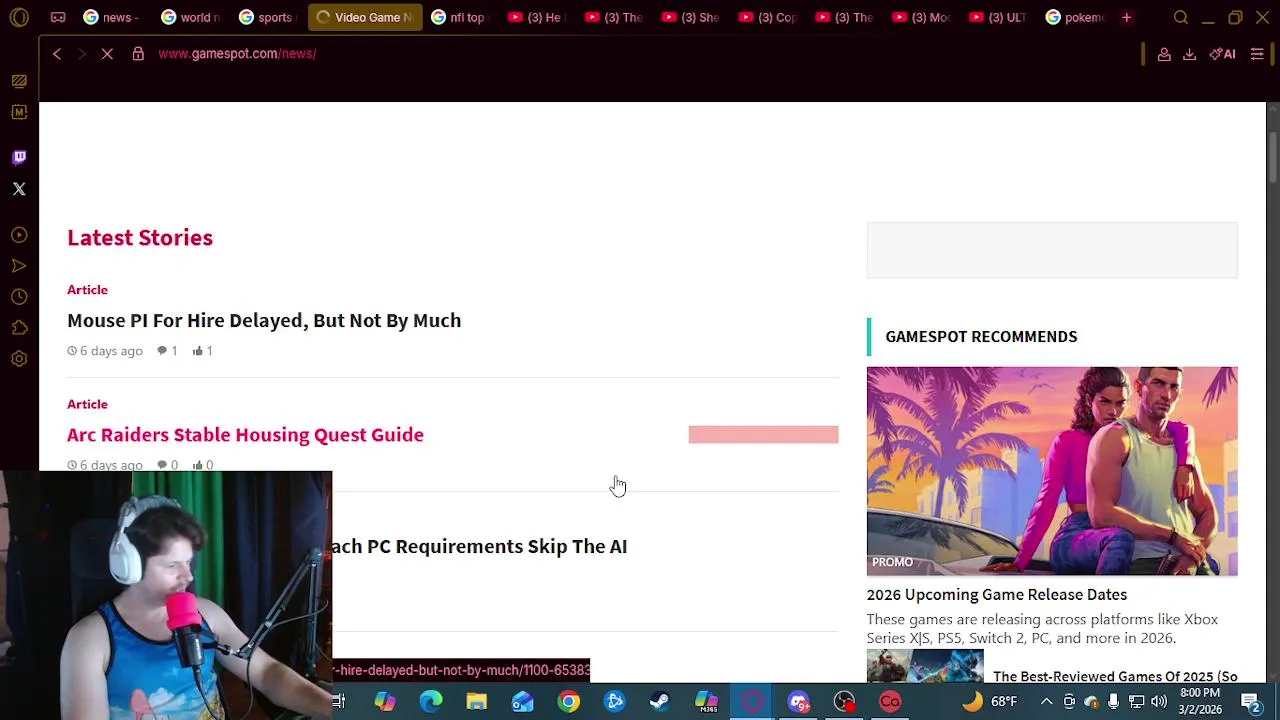
Task: Show site info via the padlock icon
Action: click(x=138, y=54)
